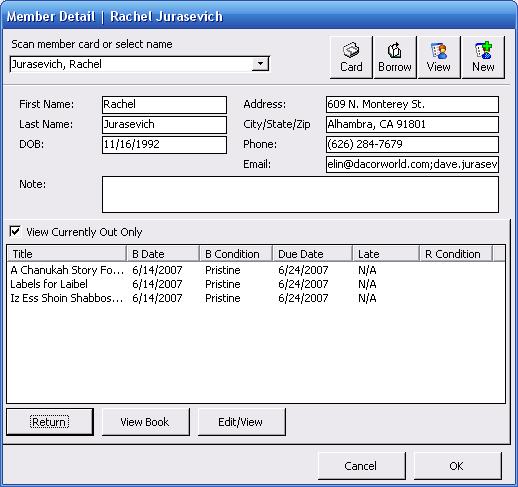Click into the Email field
The height and width of the screenshot is (487, 518).
412,164
